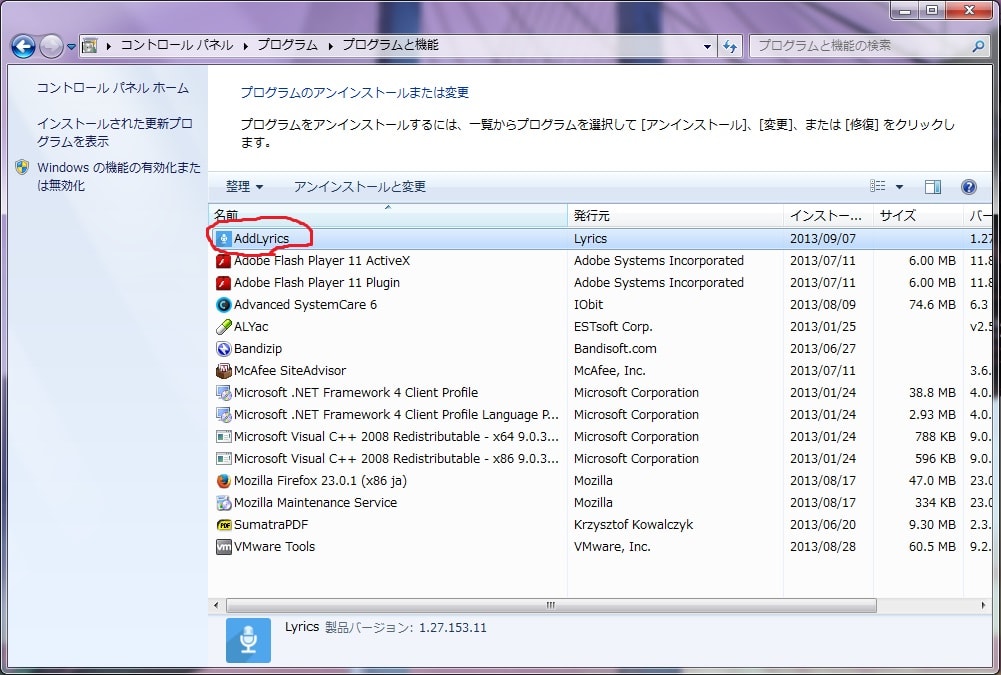Open help with the question mark icon
Screen dimensions: 1001x675
click(x=968, y=186)
